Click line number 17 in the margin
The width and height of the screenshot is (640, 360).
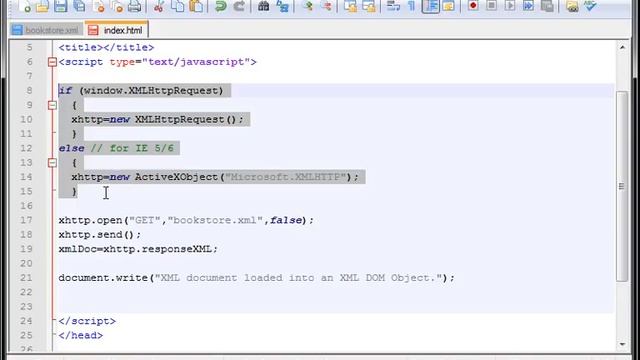pos(26,220)
